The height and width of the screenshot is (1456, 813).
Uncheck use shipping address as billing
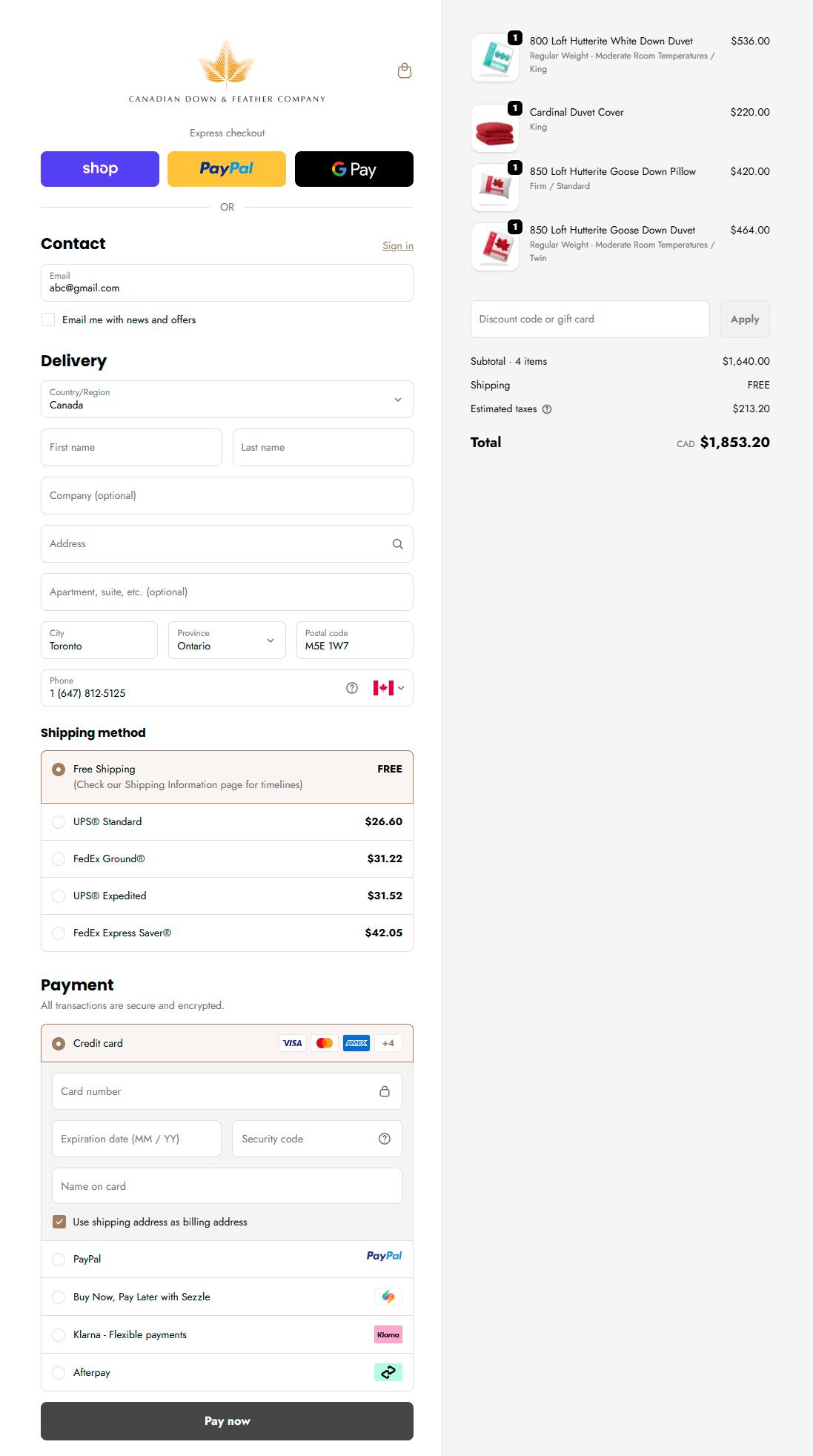click(x=59, y=1222)
